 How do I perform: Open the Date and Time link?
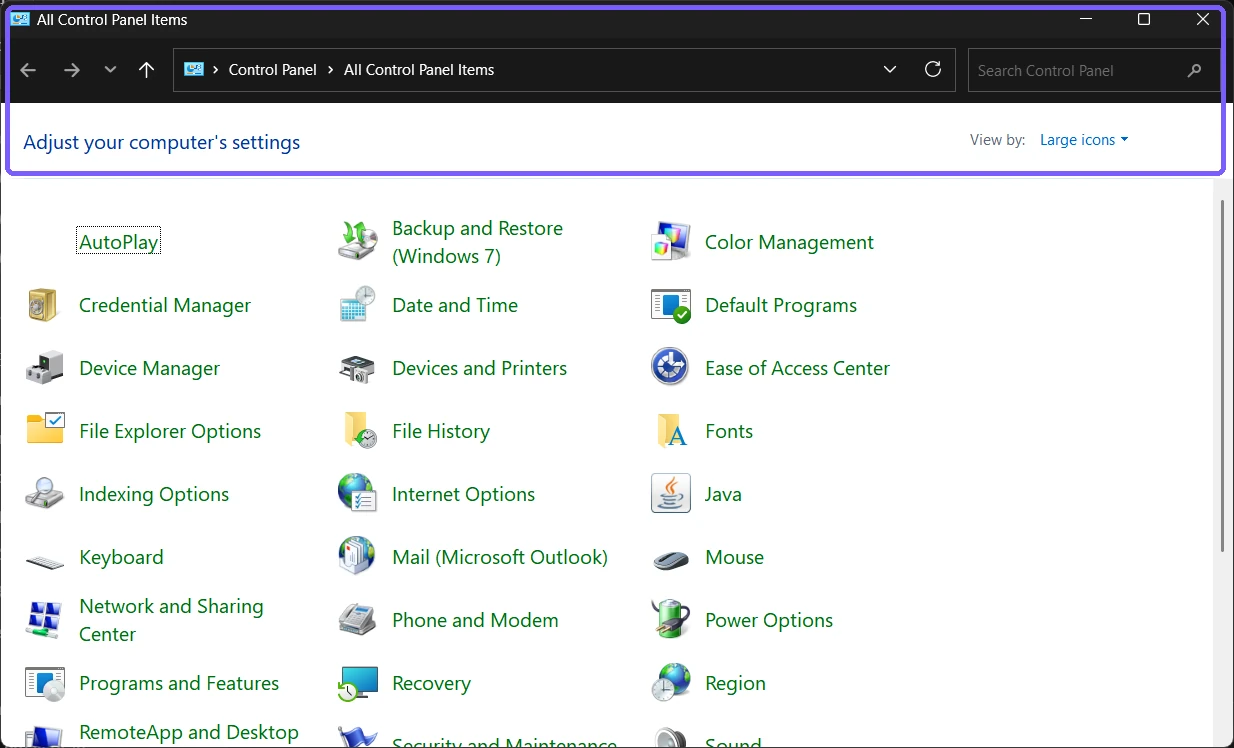[x=455, y=305]
